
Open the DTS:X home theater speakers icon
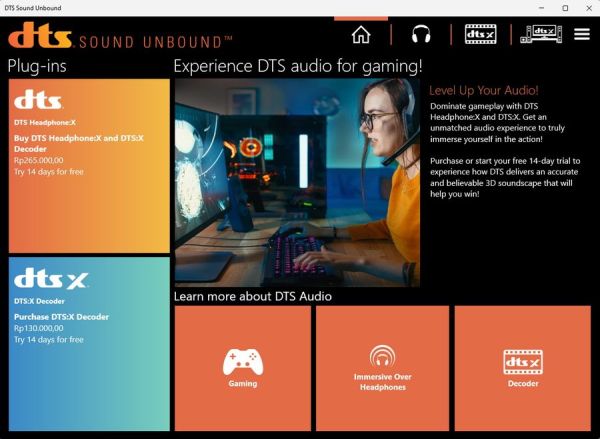click(541, 34)
